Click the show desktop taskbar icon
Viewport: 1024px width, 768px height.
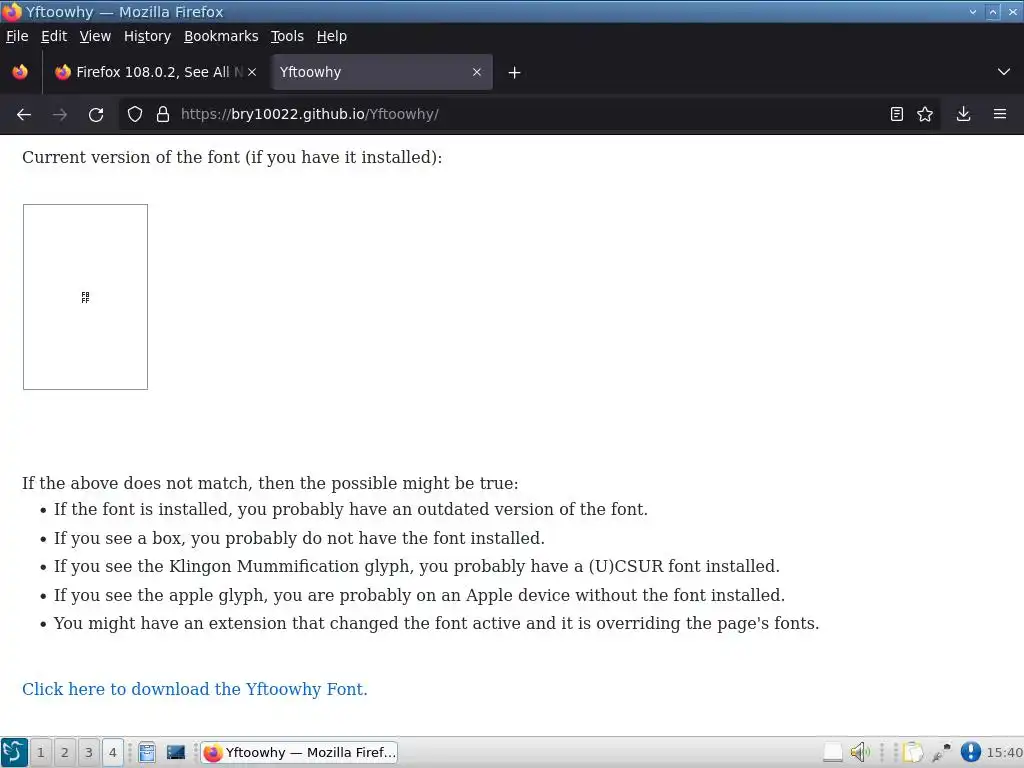176,752
